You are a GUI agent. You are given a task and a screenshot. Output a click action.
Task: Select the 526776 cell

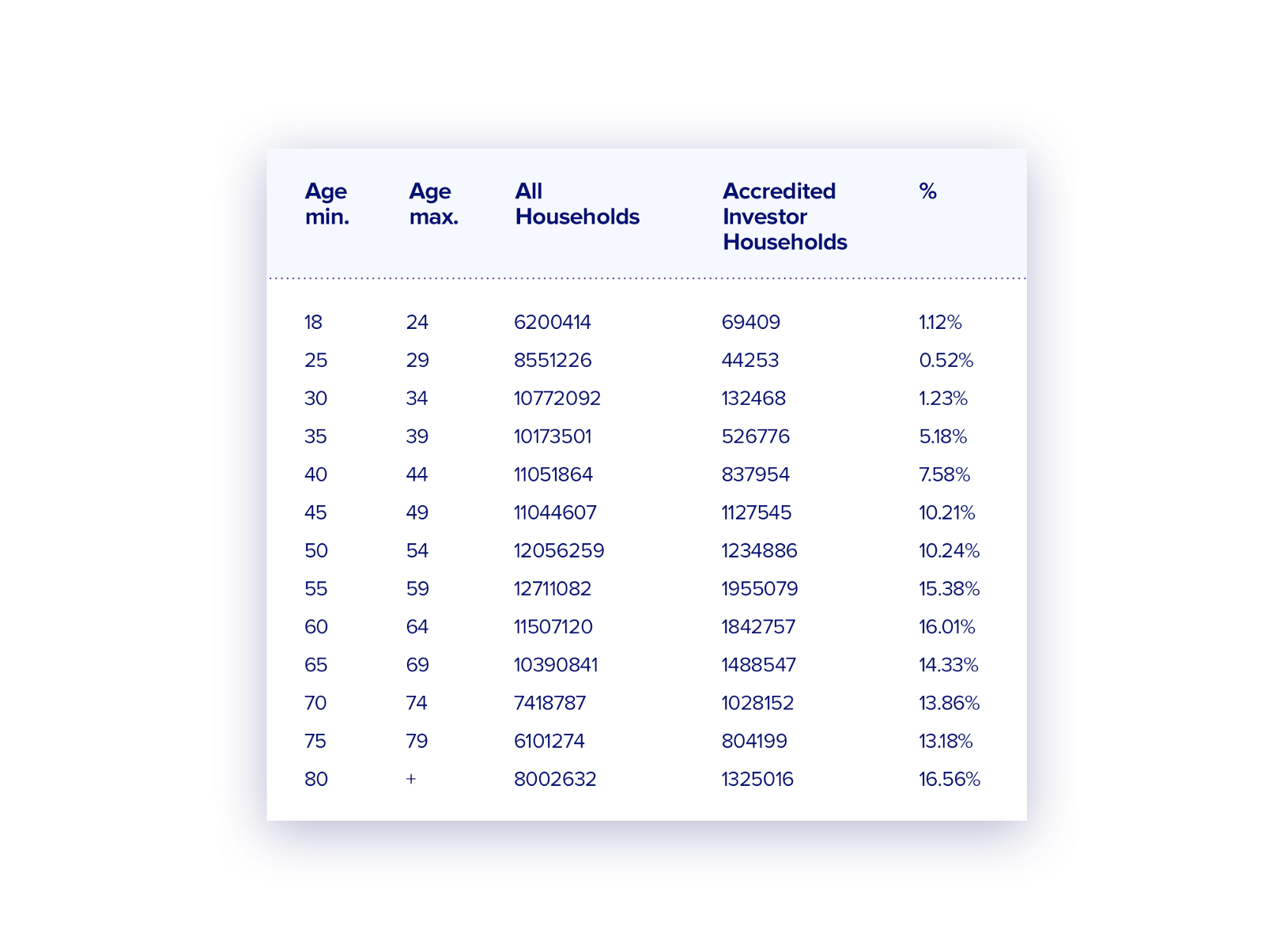pyautogui.click(x=755, y=436)
